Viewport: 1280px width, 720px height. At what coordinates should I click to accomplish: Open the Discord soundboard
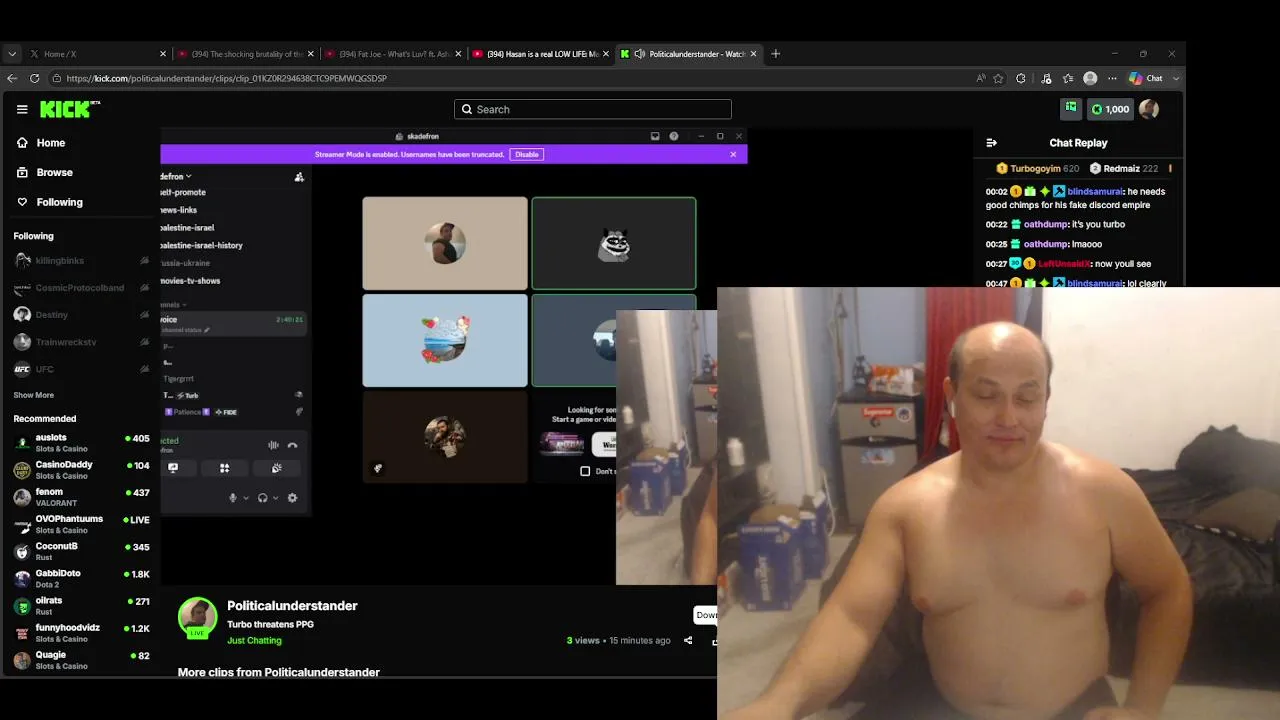pyautogui.click(x=277, y=468)
